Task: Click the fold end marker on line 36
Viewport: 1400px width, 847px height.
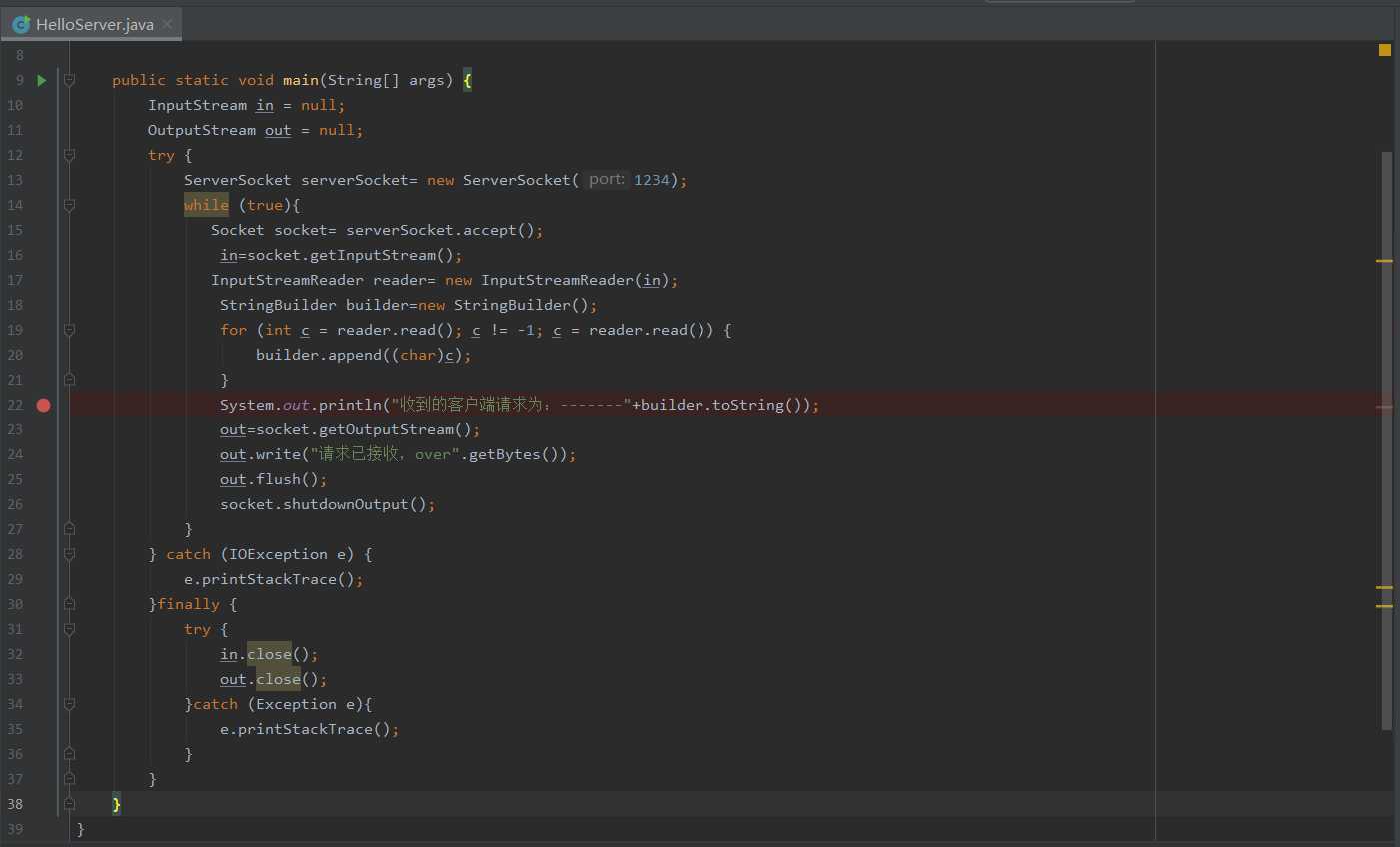Action: [x=69, y=754]
